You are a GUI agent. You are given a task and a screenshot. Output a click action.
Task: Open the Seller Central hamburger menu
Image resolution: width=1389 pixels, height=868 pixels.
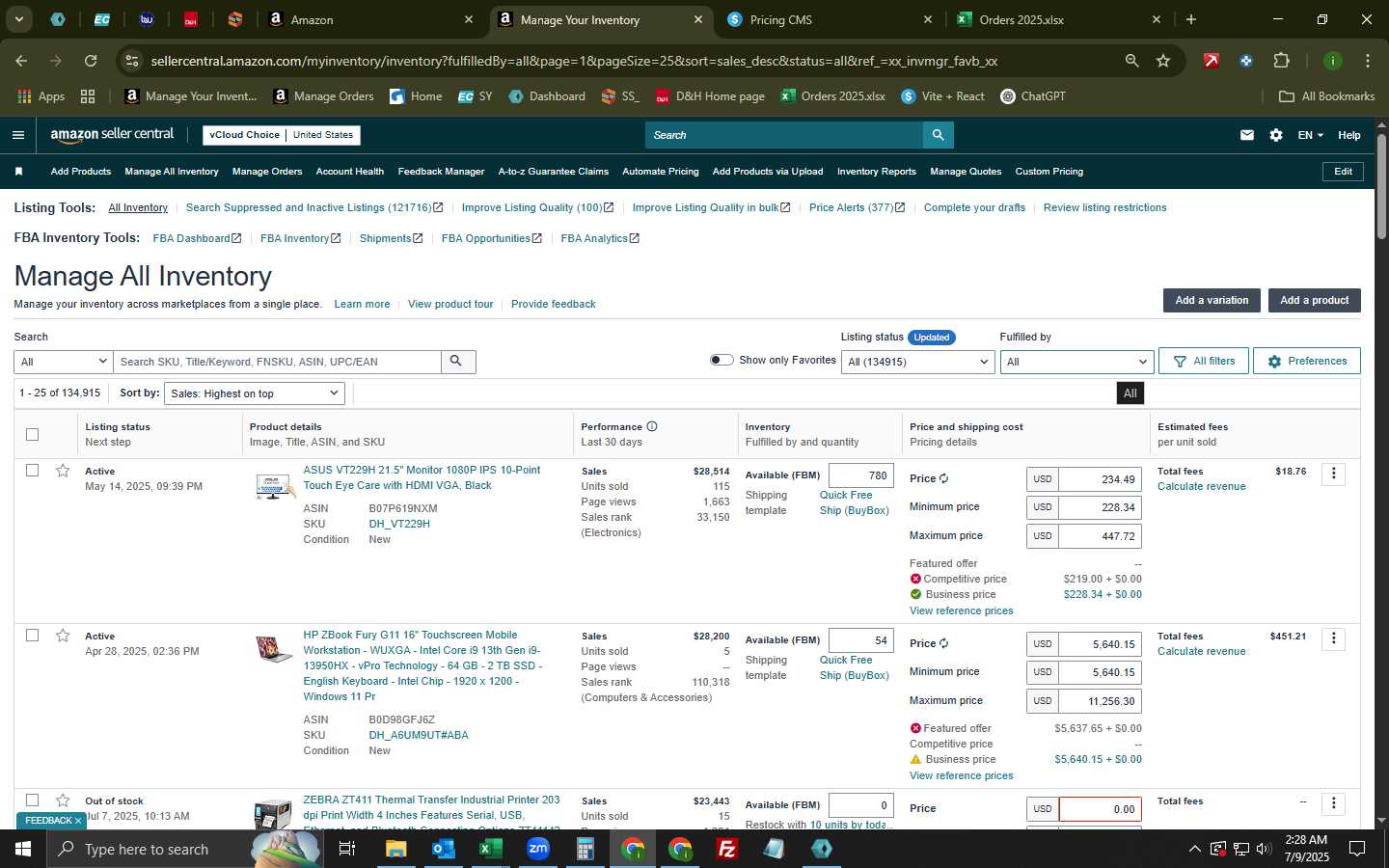tap(18, 135)
